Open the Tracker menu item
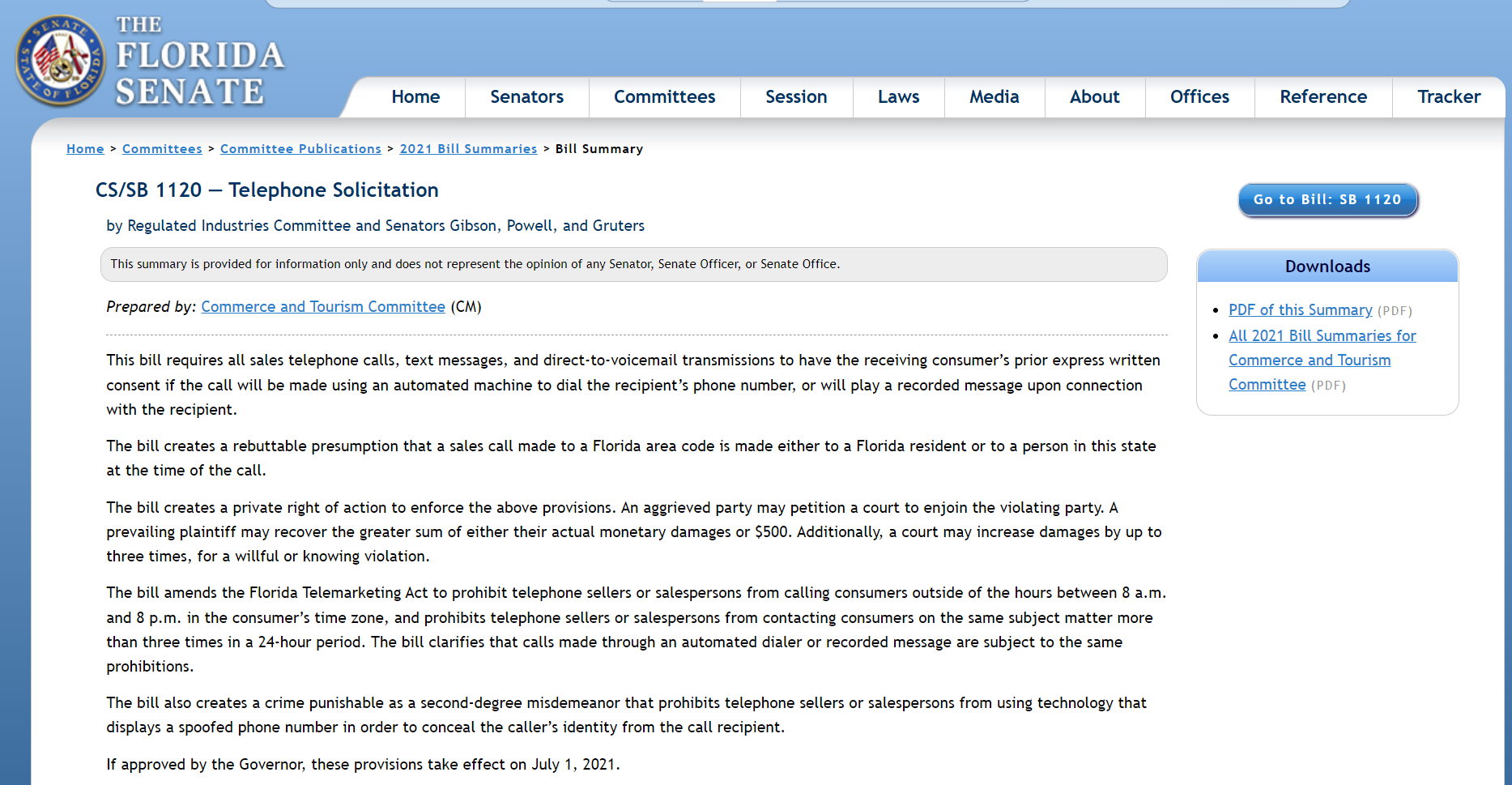This screenshot has width=1512, height=785. tap(1448, 97)
